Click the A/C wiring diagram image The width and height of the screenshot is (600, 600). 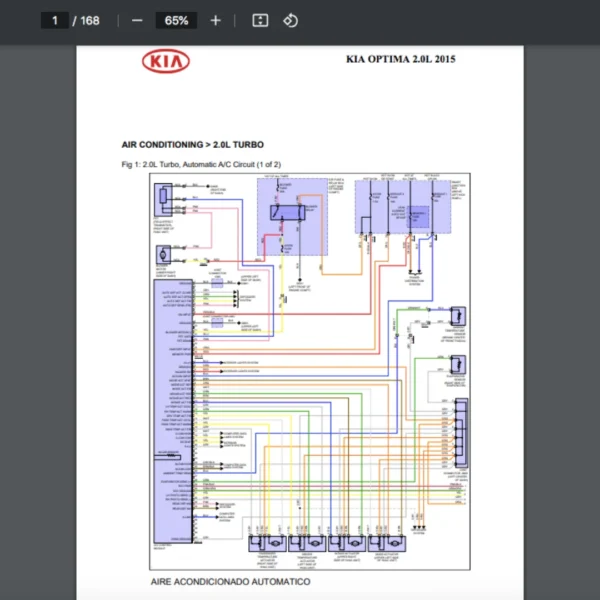tap(310, 371)
